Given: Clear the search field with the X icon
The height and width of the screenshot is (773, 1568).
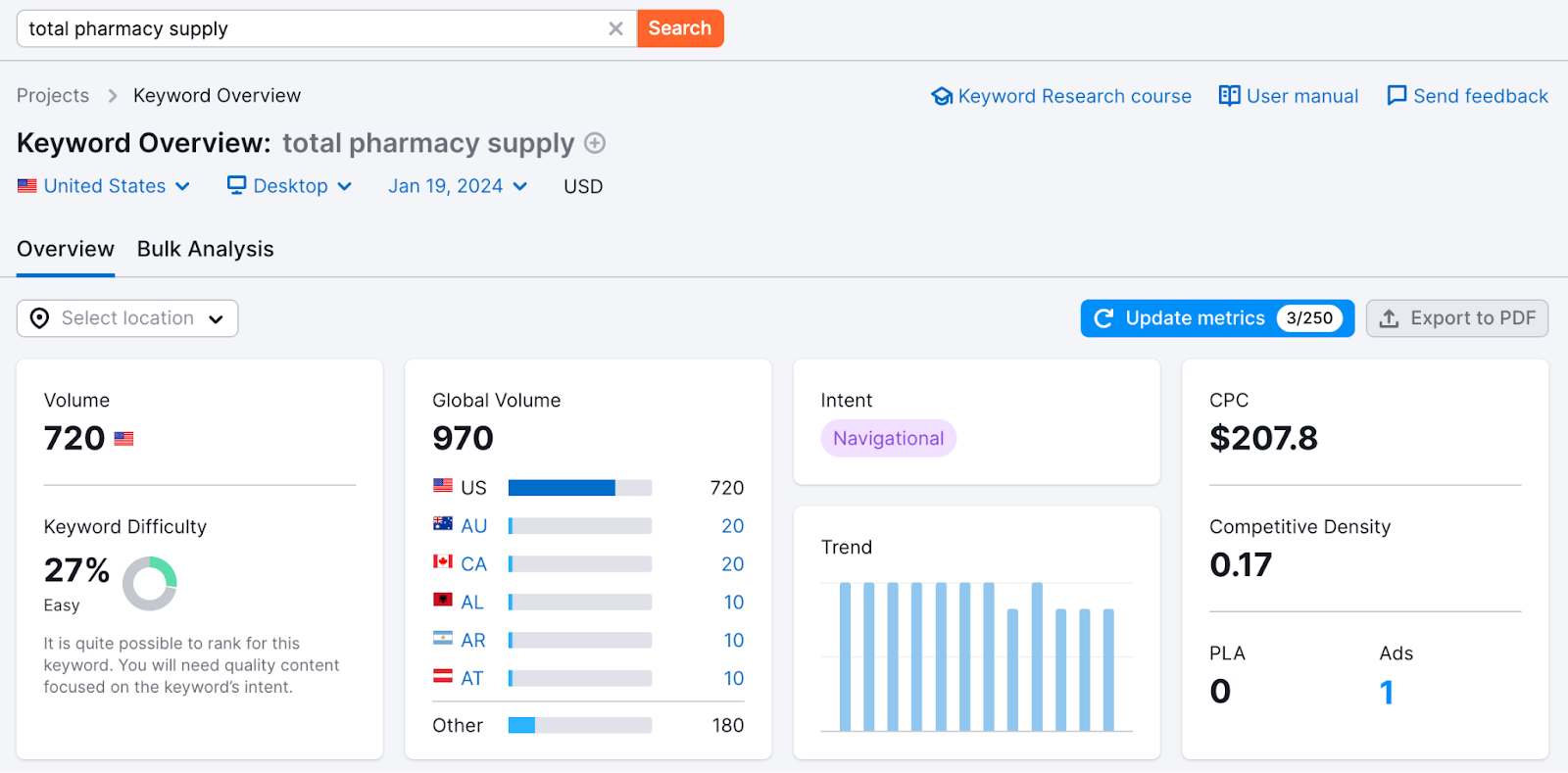Looking at the screenshot, I should 615,28.
